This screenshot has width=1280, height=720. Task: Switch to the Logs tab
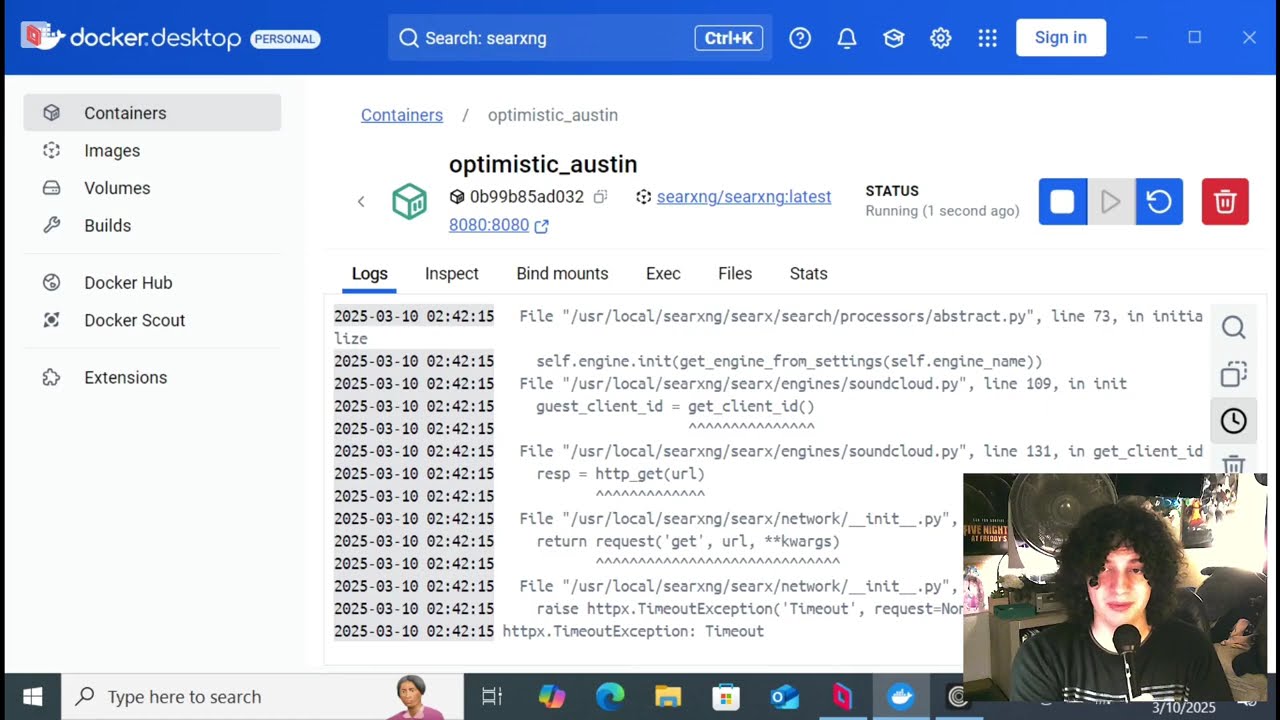(370, 273)
